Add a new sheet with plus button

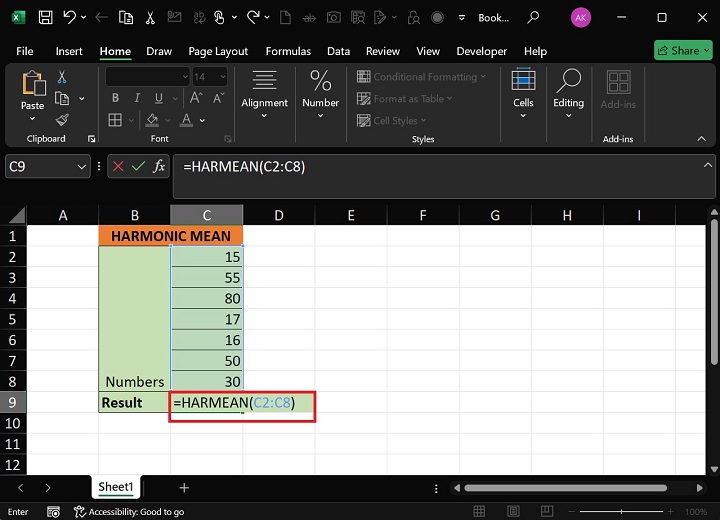(x=184, y=487)
